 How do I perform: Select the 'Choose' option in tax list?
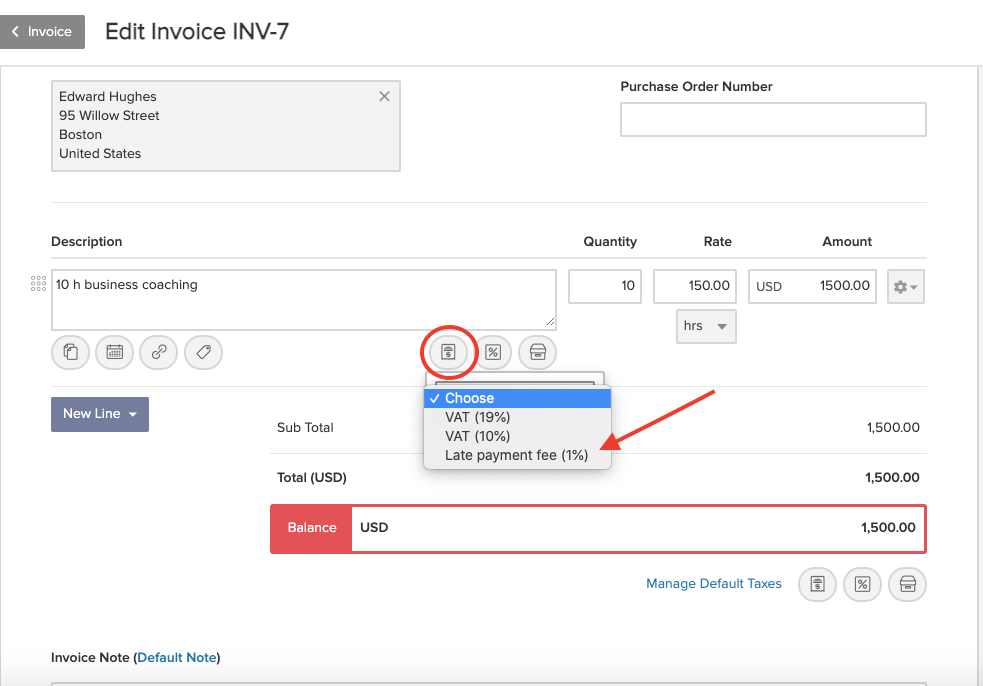click(517, 398)
